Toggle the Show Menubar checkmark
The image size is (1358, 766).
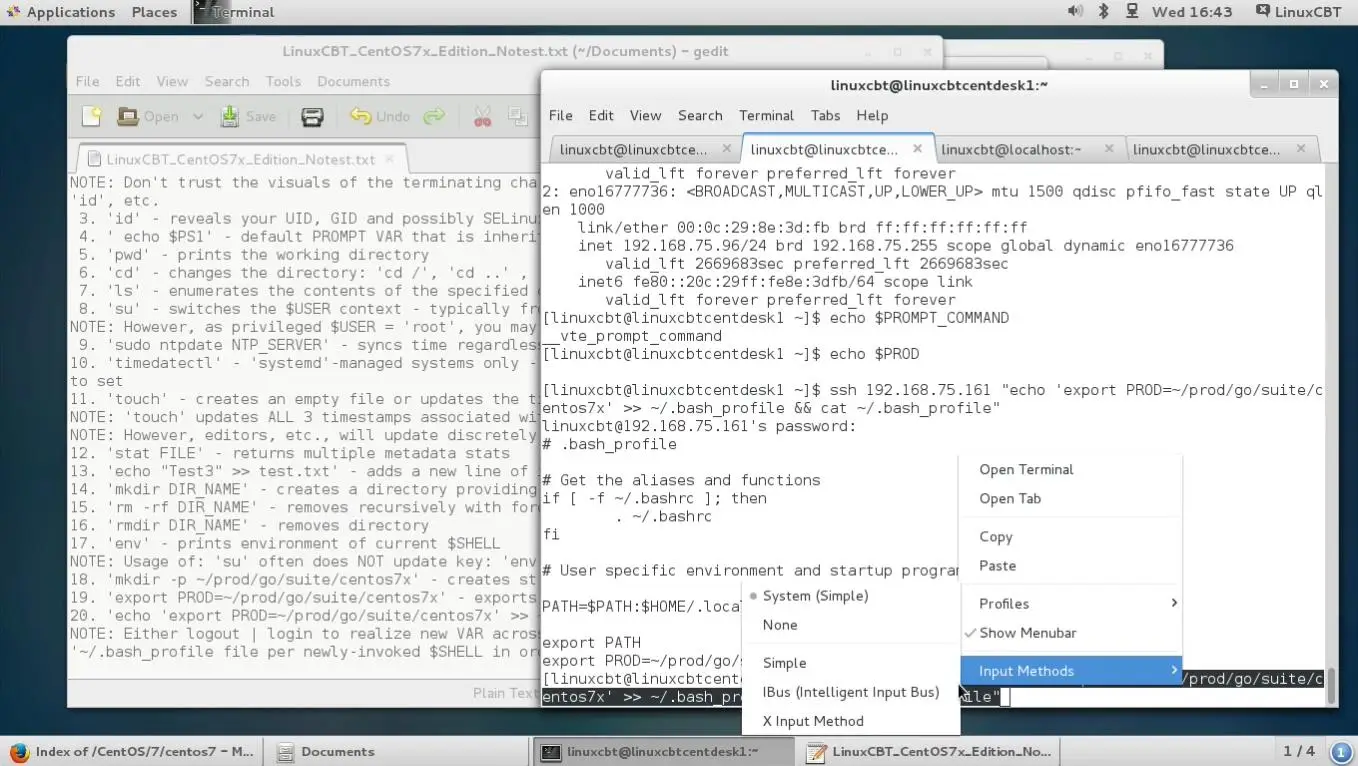pos(1071,633)
